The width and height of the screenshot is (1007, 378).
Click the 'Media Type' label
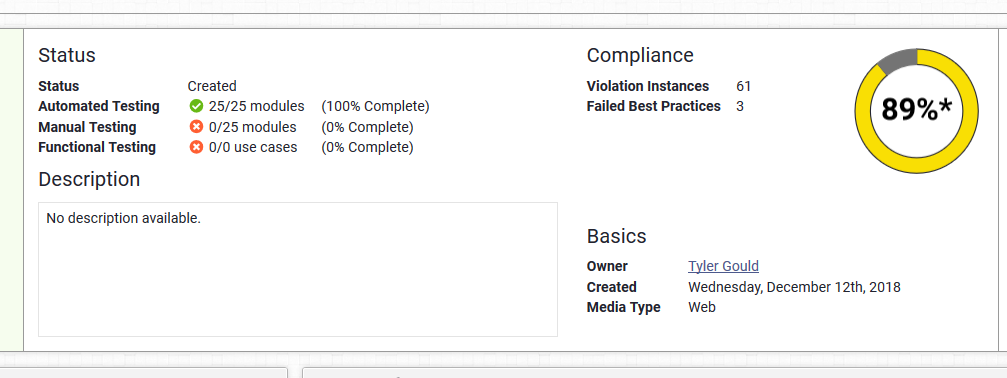624,307
